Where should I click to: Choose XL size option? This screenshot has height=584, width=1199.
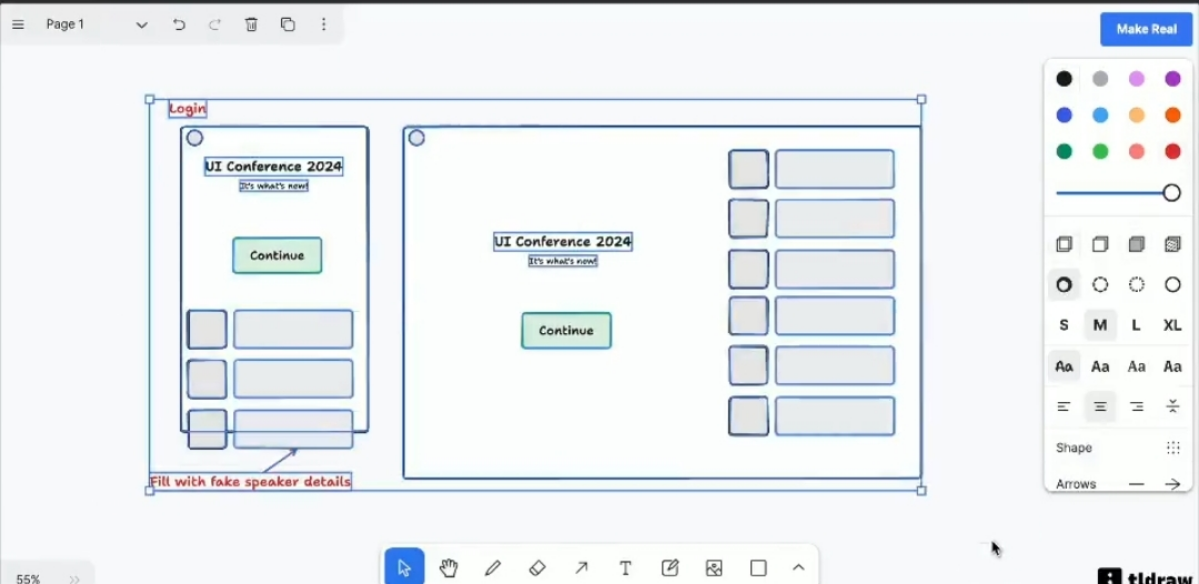[1172, 325]
